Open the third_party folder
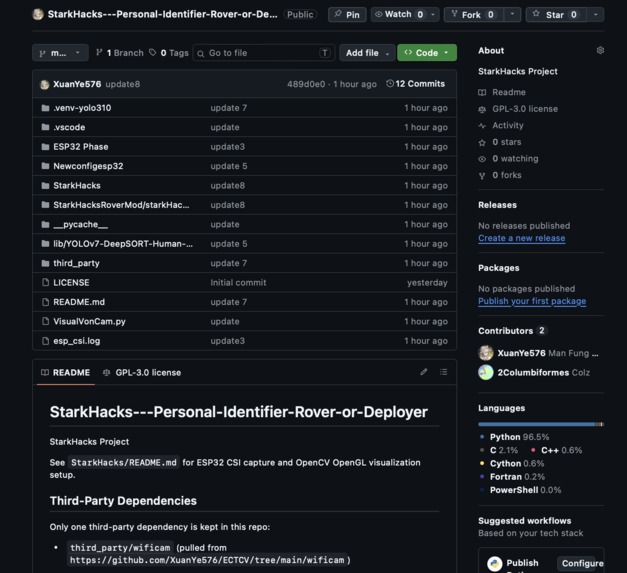Image resolution: width=627 pixels, height=573 pixels. point(76,264)
